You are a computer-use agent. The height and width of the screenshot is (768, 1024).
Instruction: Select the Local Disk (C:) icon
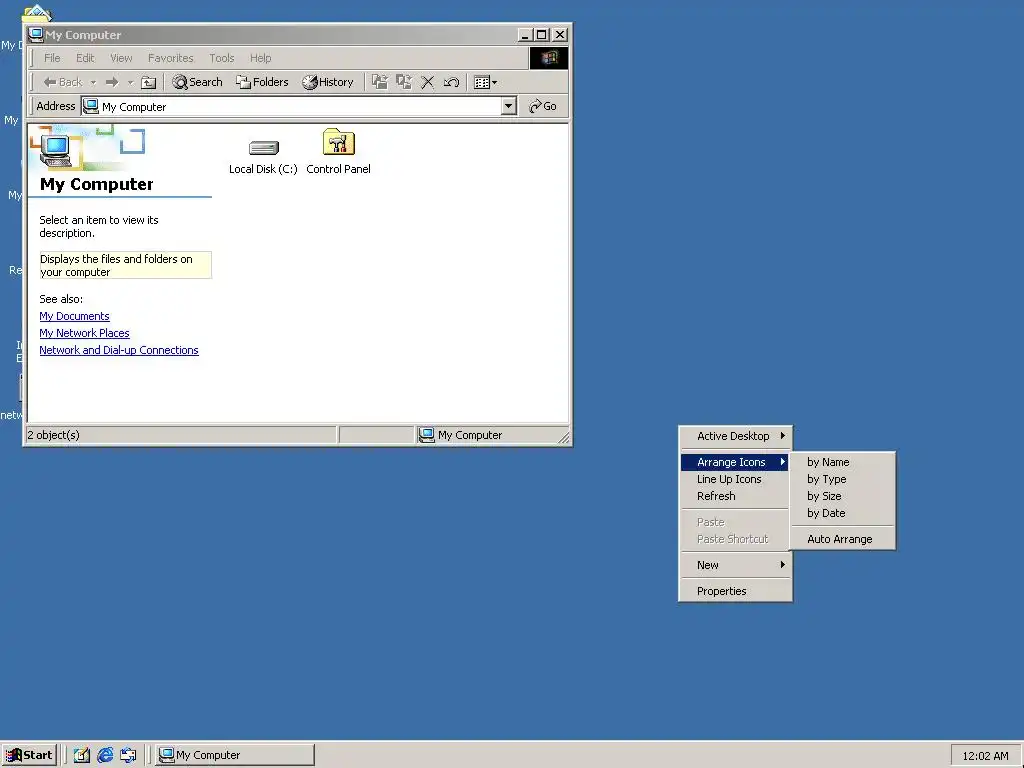pyautogui.click(x=263, y=155)
